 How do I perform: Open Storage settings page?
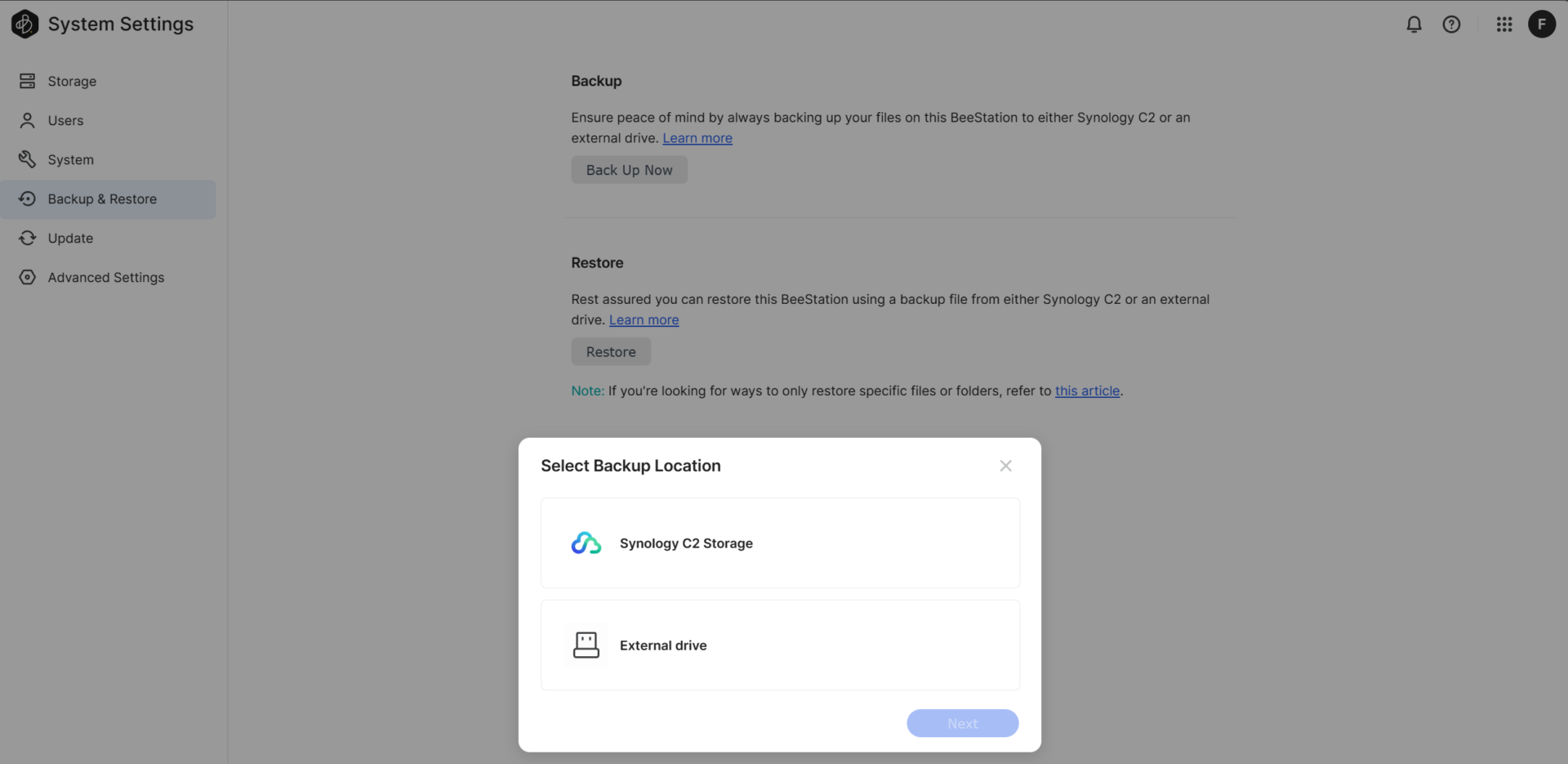click(x=108, y=81)
